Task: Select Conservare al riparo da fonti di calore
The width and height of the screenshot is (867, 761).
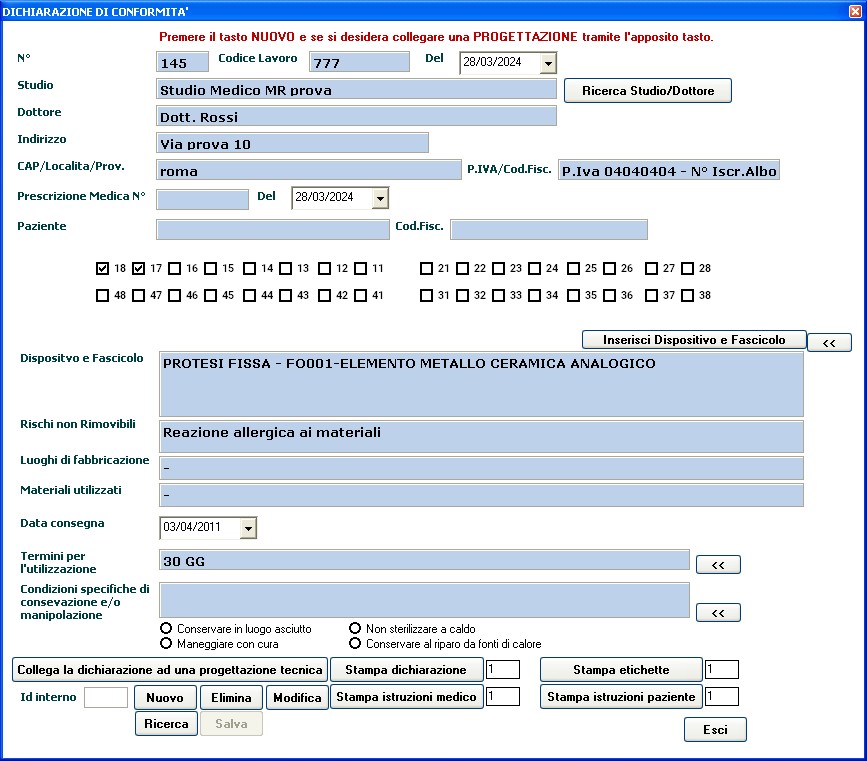Action: (x=355, y=643)
